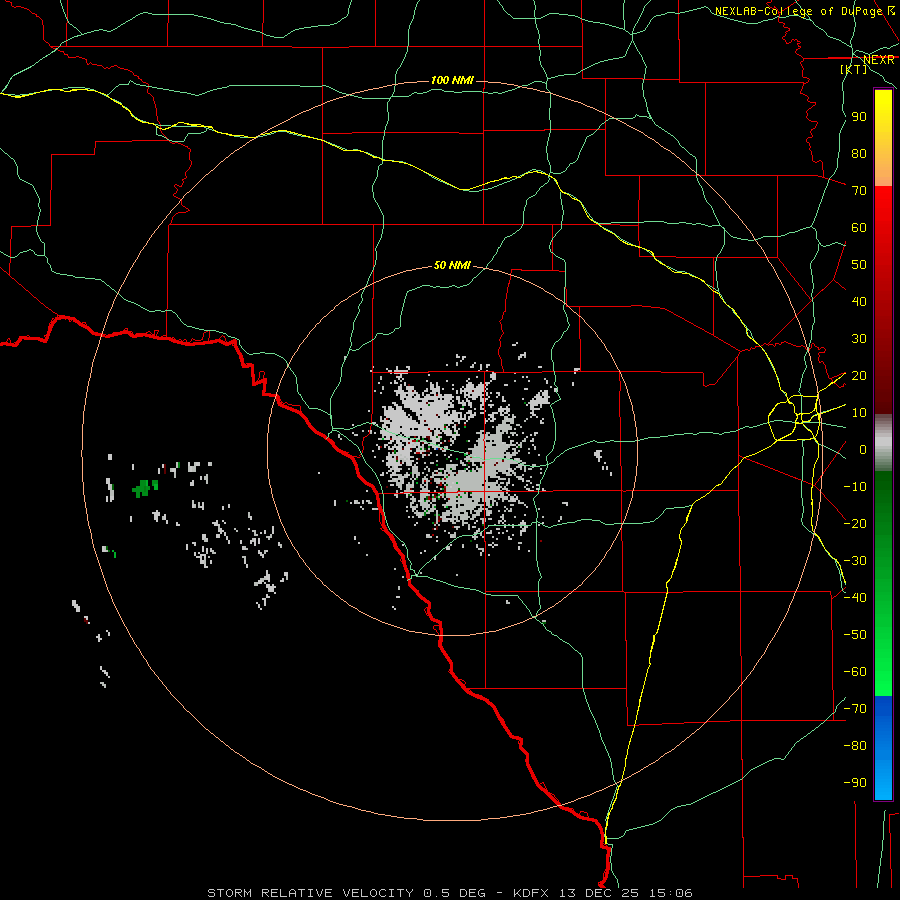Viewport: 900px width, 900px height.
Task: Select the positive 10 knot scale label
Action: click(859, 413)
